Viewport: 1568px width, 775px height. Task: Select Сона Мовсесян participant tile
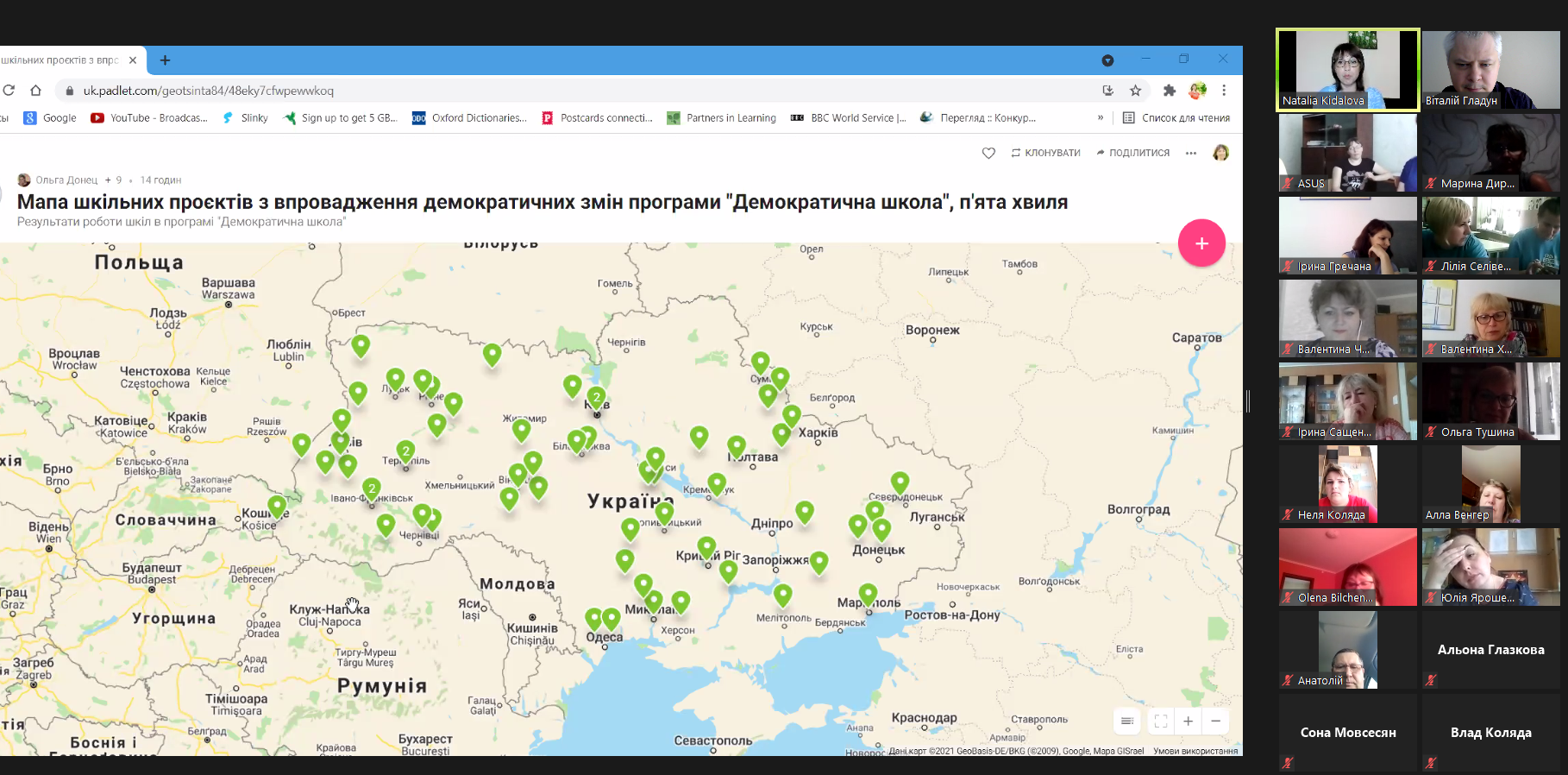coord(1348,733)
